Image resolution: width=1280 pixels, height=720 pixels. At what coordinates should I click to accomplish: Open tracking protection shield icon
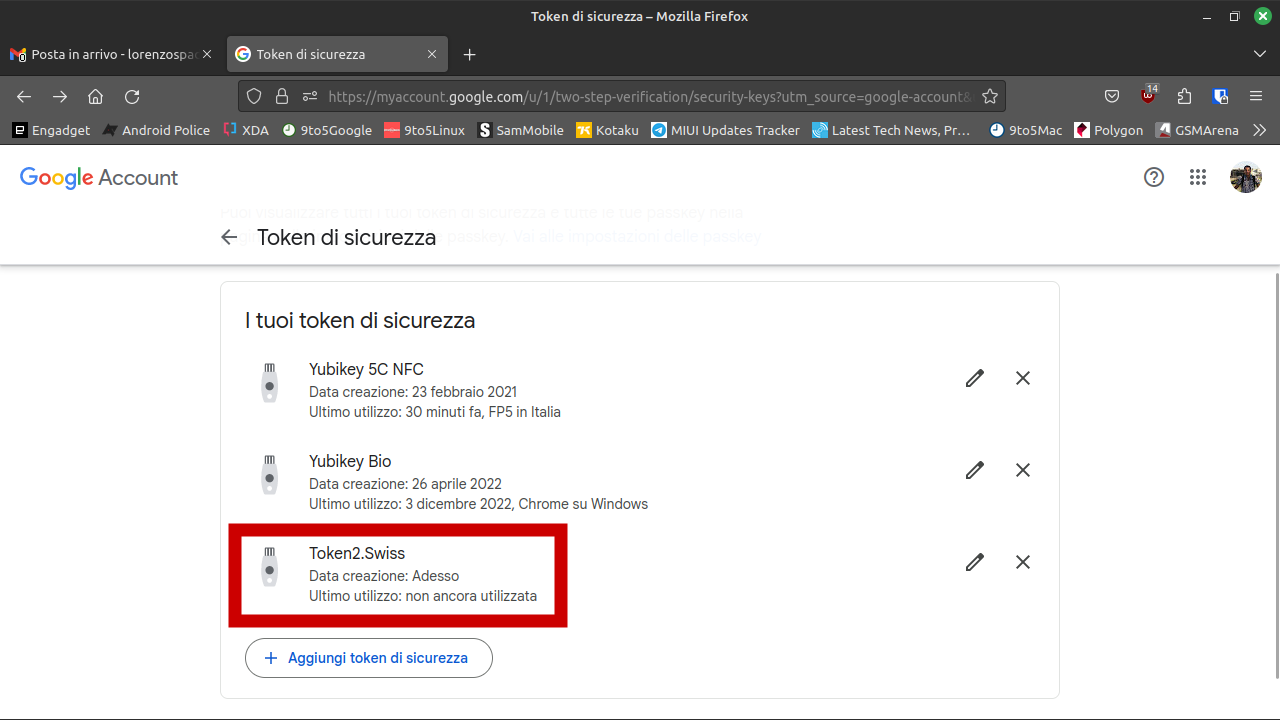(x=254, y=96)
